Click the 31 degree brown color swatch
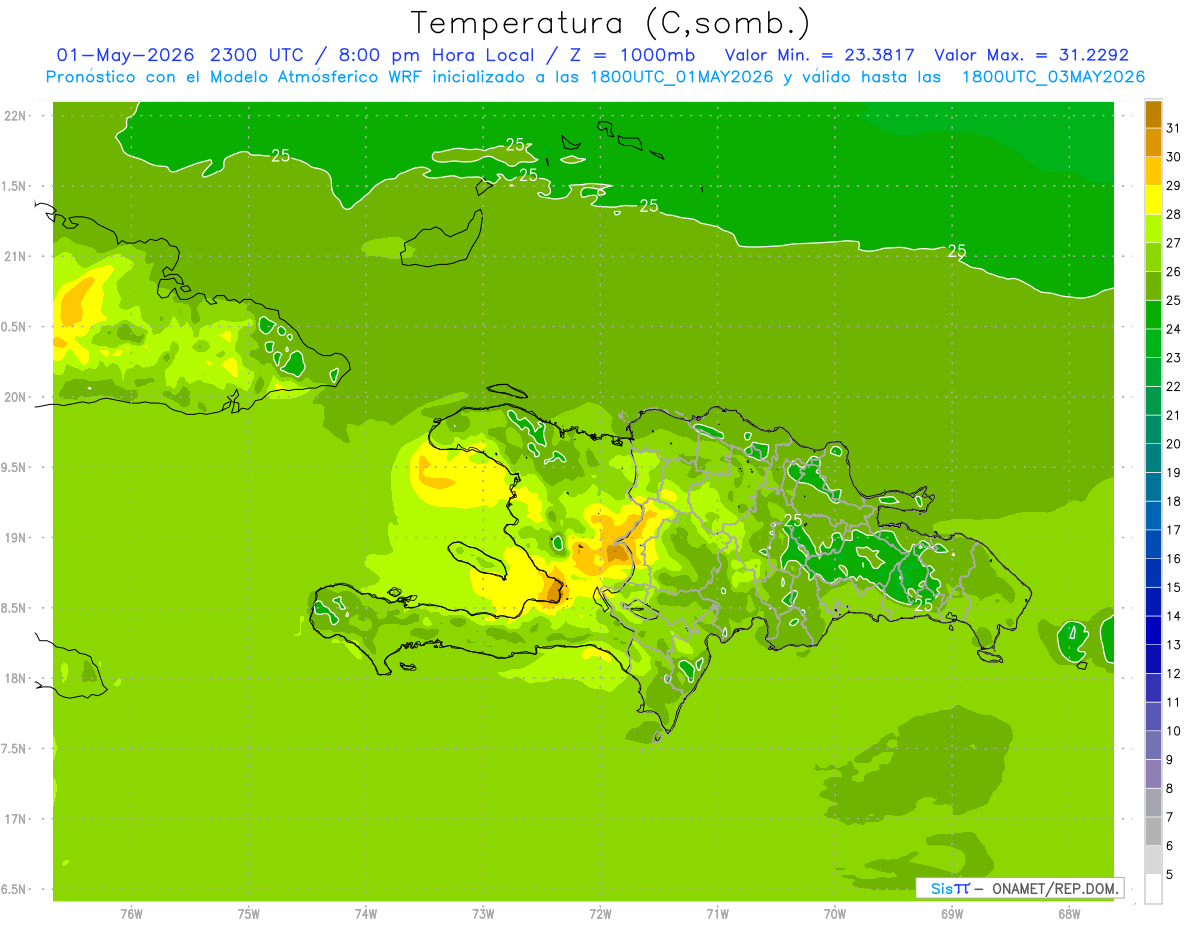Viewport: 1200px width, 927px height. 1153,114
